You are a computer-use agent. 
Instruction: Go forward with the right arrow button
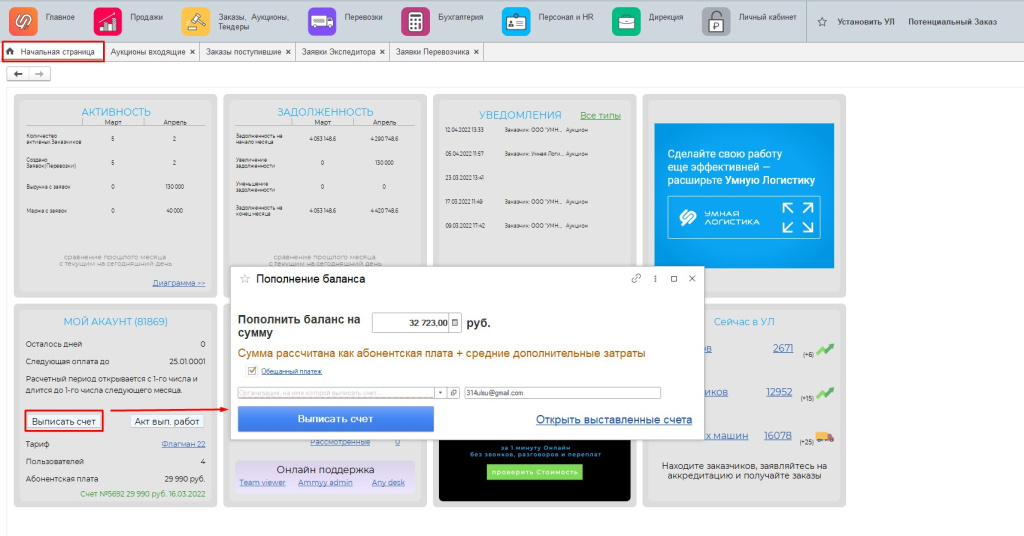click(39, 74)
